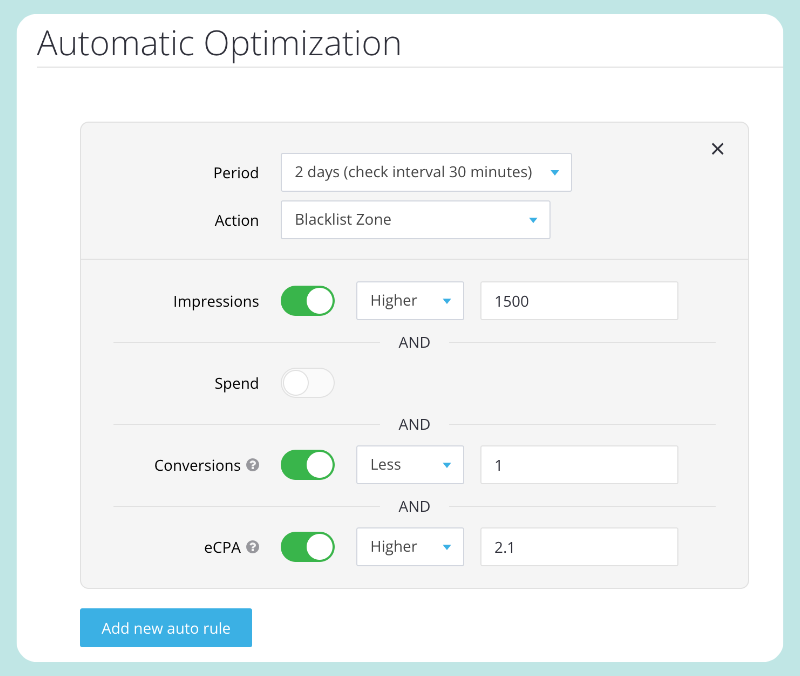Click the eCPA value field with 2.1
Screen dimensions: 800x676
579,547
